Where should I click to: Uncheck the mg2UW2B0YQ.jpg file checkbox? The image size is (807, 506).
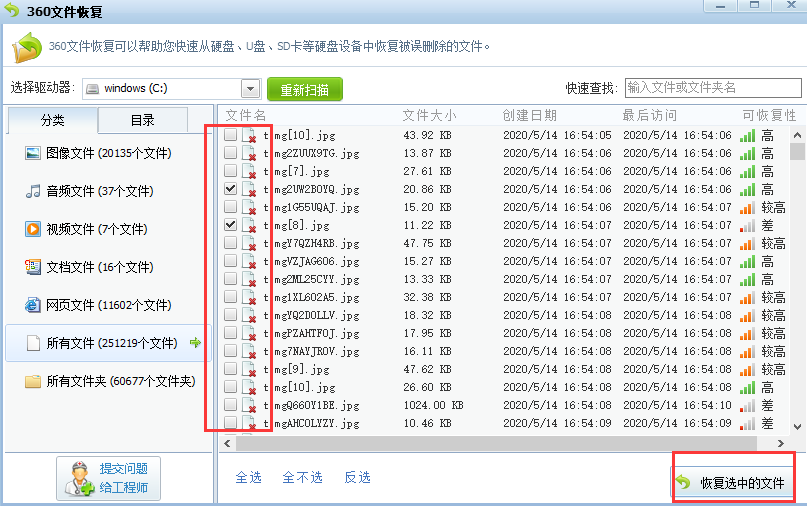pyautogui.click(x=230, y=189)
